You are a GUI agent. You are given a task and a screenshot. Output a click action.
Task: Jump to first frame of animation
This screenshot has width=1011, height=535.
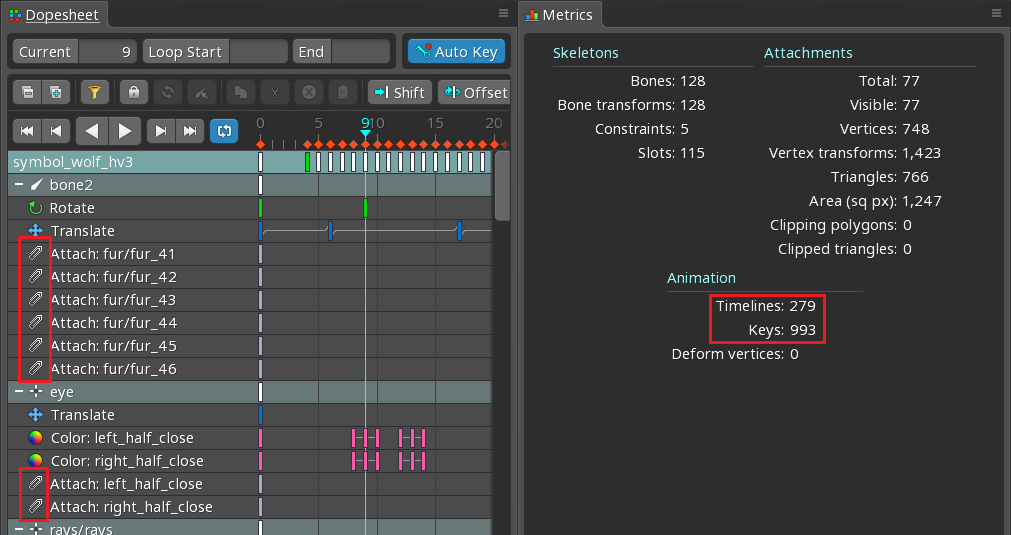(28, 131)
